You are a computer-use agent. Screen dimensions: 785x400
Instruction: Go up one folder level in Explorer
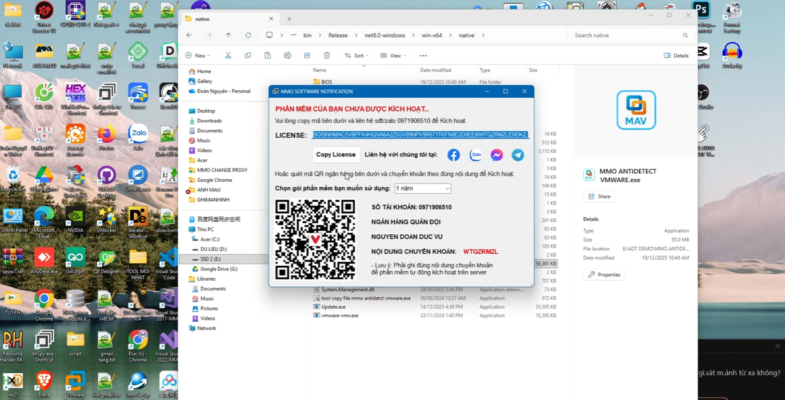tap(228, 35)
